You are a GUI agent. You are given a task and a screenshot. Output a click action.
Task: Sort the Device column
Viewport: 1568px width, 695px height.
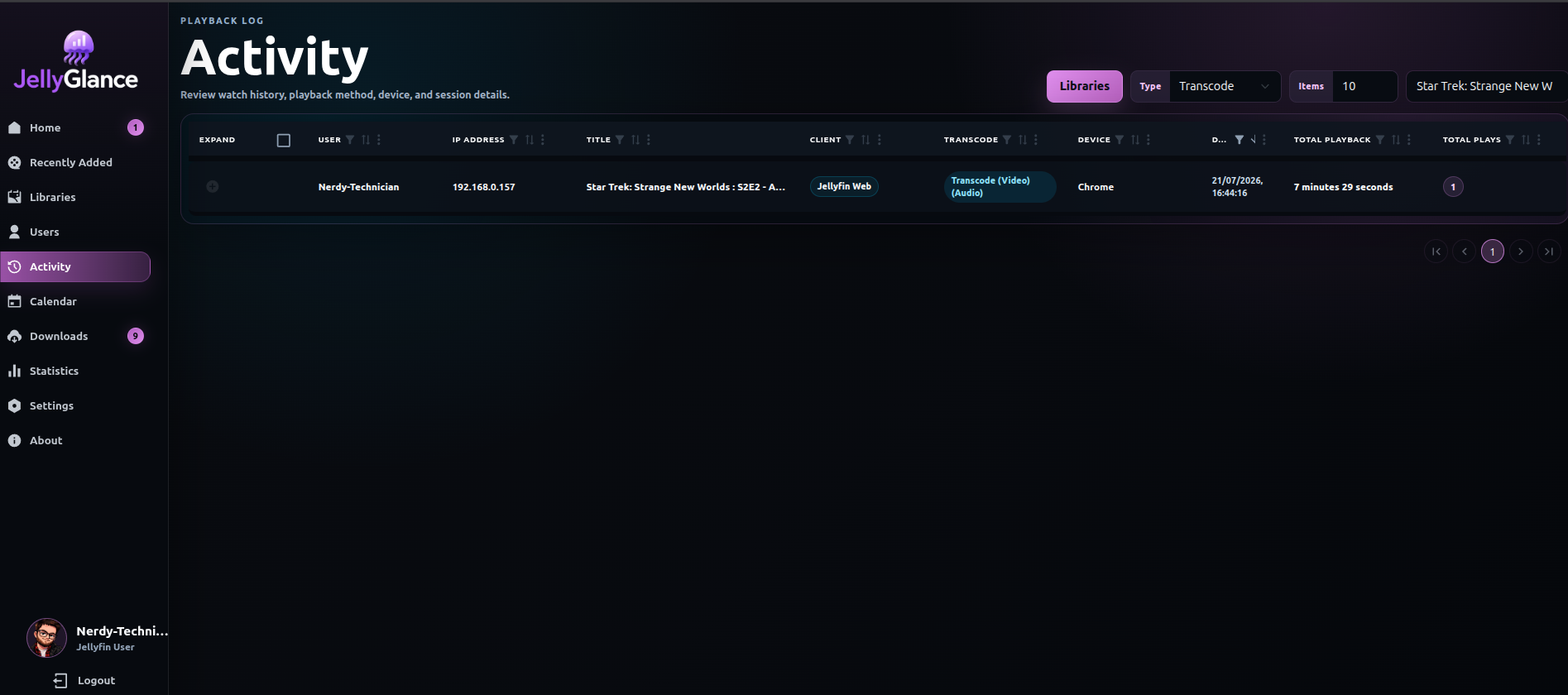tap(1135, 140)
